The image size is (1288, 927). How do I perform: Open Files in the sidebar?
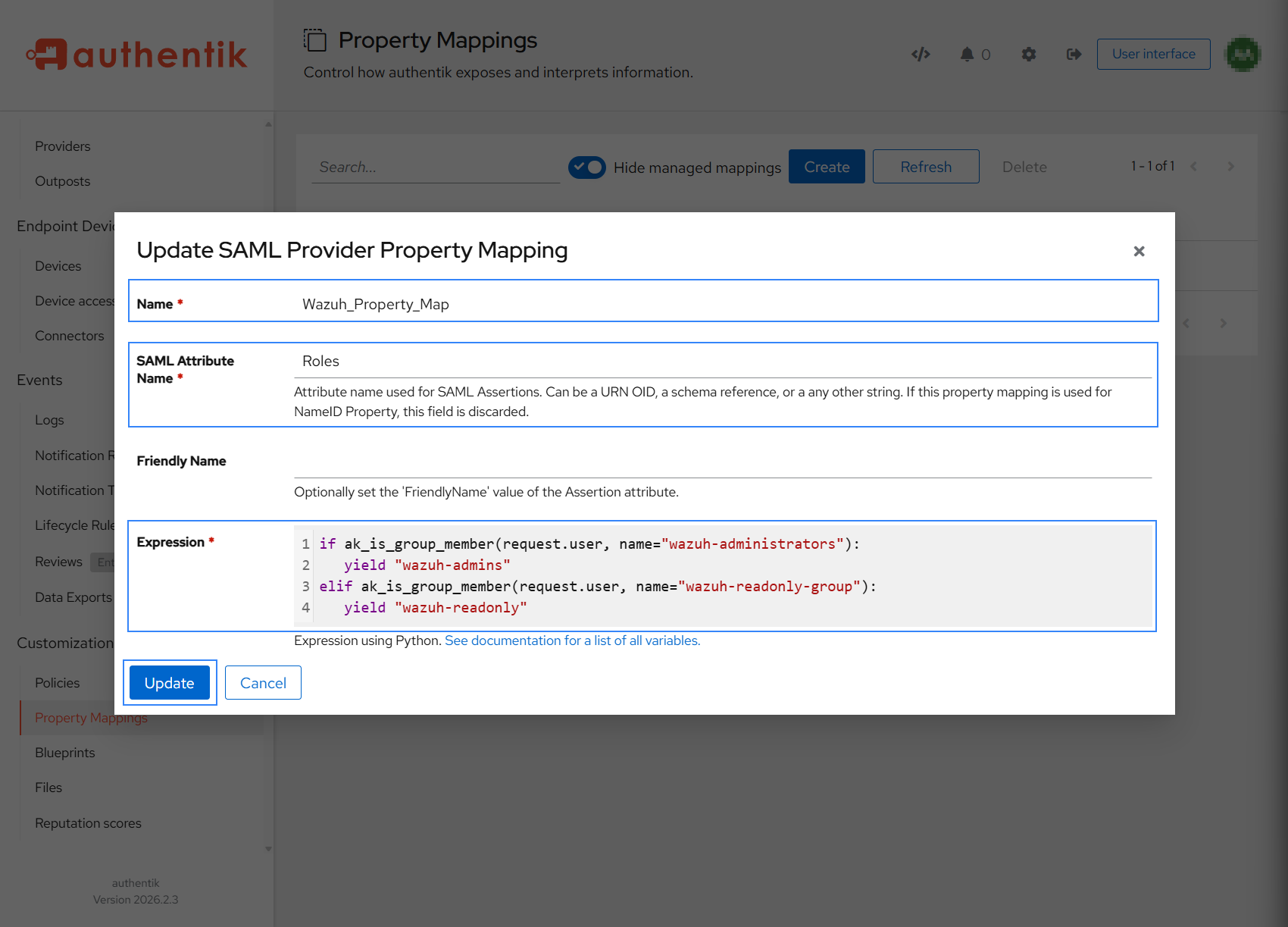pos(48,788)
